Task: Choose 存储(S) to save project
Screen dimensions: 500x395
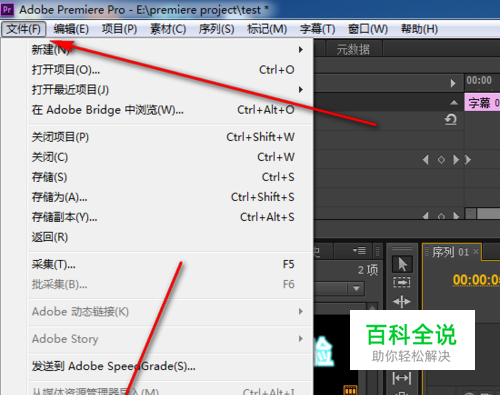Action: point(170,177)
